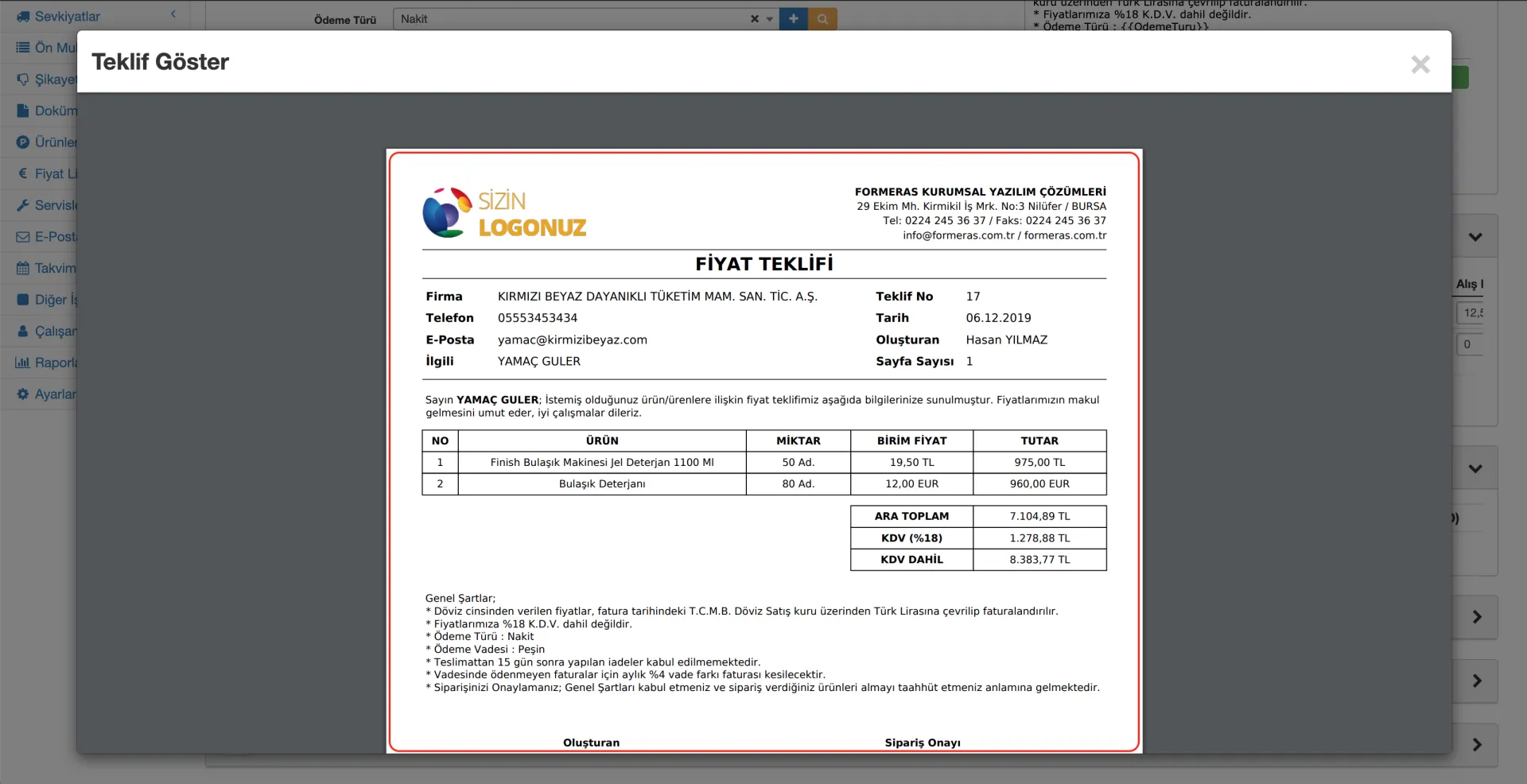This screenshot has height=784, width=1527.
Task: Select the Ödeme Türü Nakit combo box
Action: point(586,19)
